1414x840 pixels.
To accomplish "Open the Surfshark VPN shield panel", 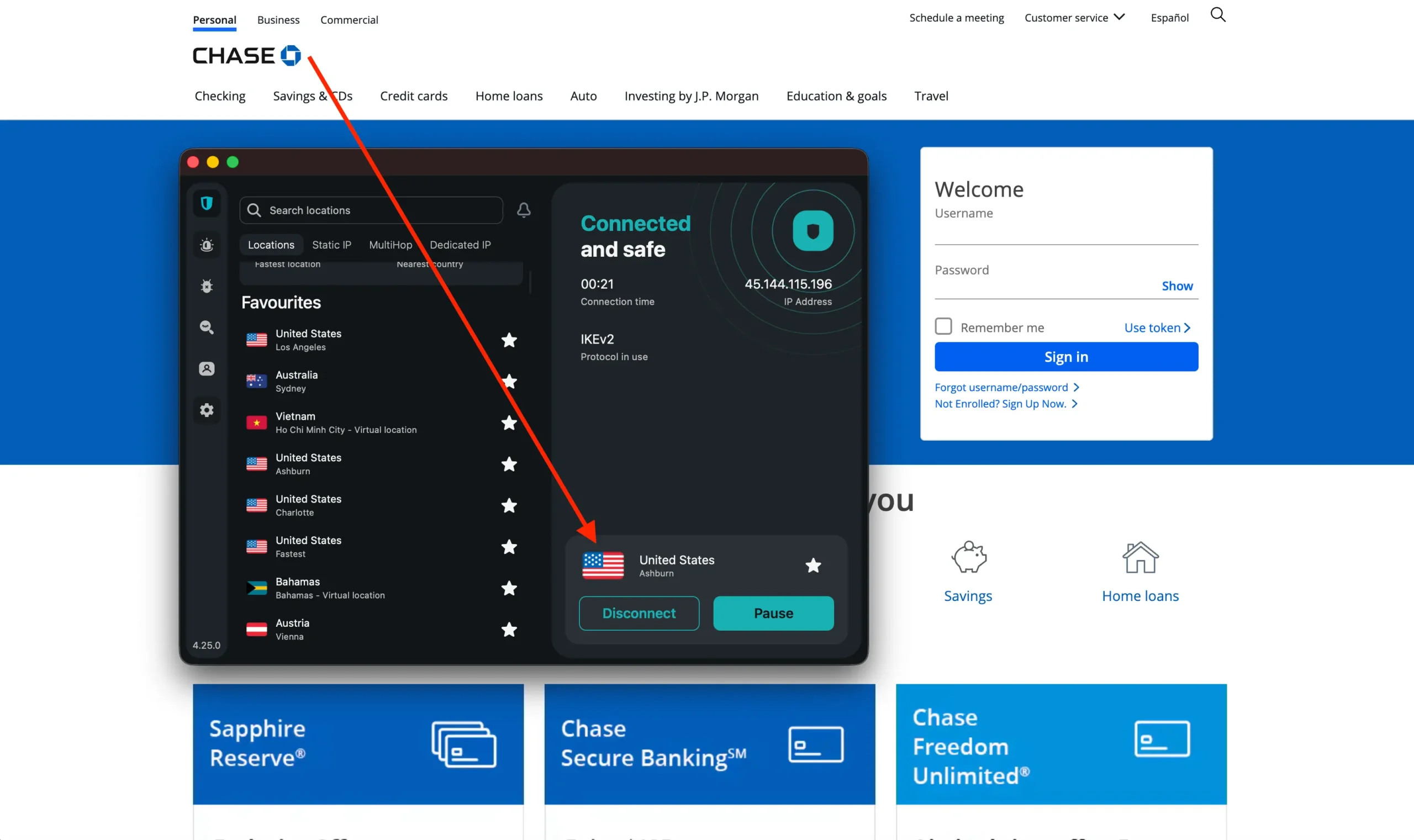I will [207, 203].
